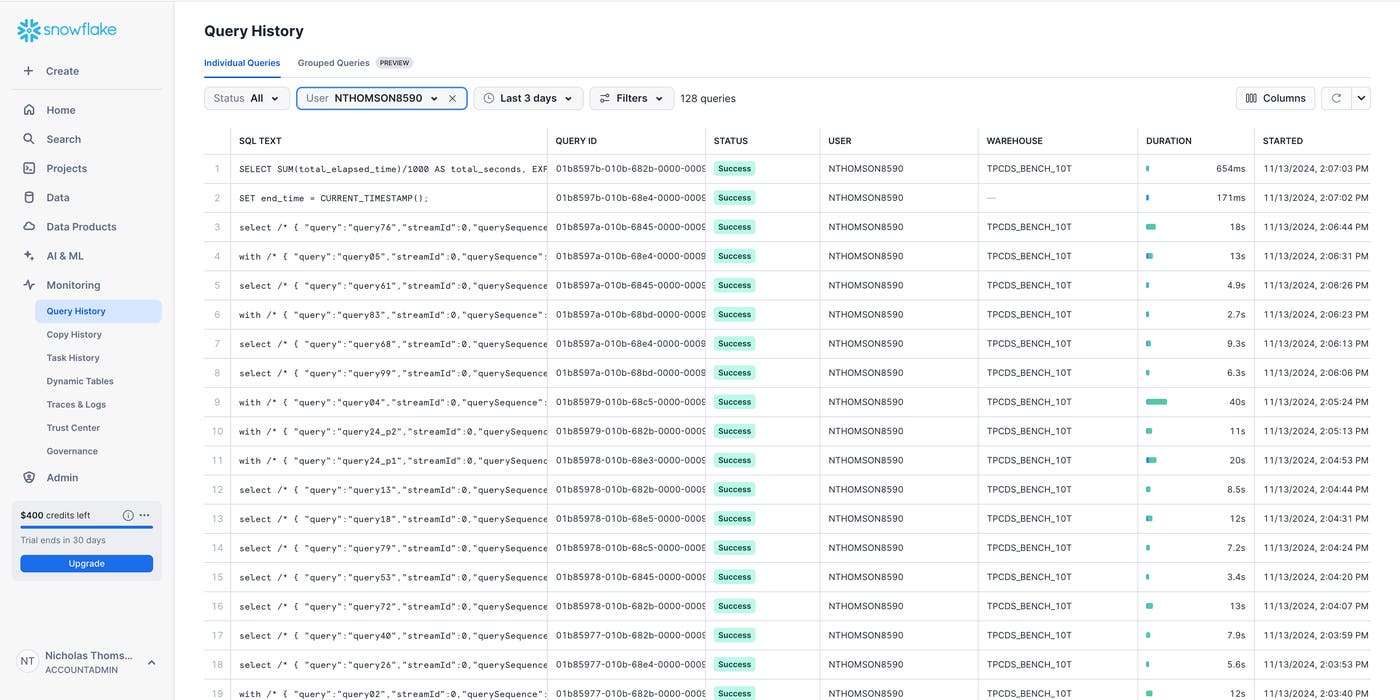Sort by the STARTED column header

pos(1283,141)
